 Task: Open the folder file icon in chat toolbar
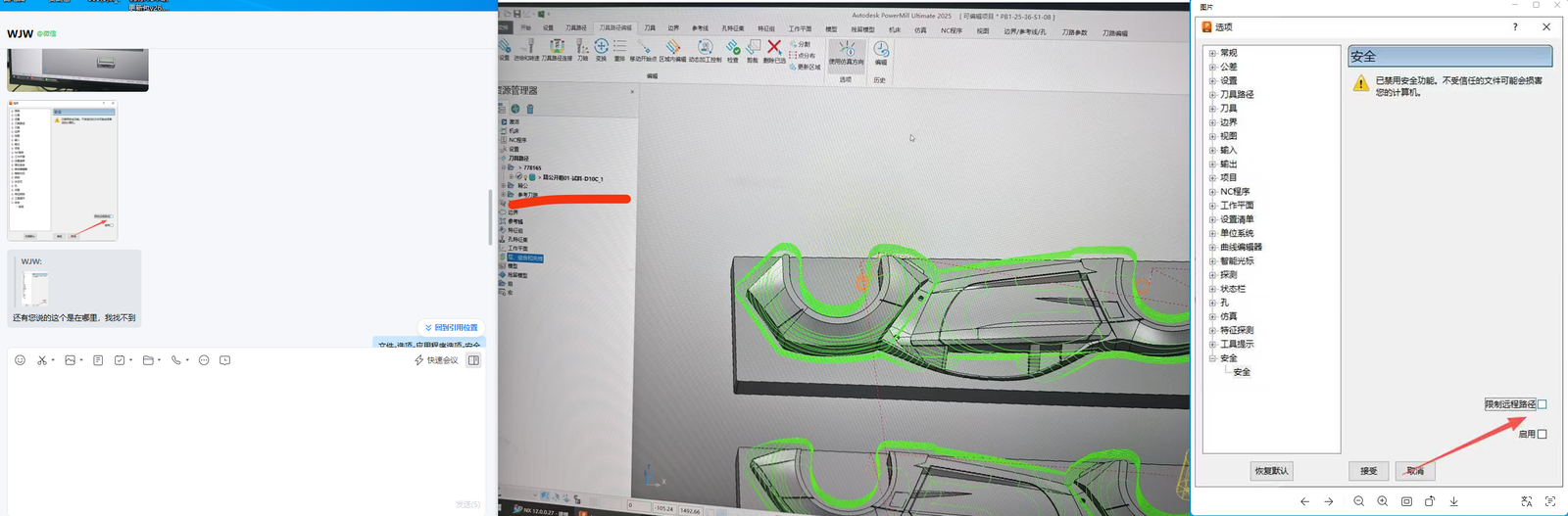point(148,360)
